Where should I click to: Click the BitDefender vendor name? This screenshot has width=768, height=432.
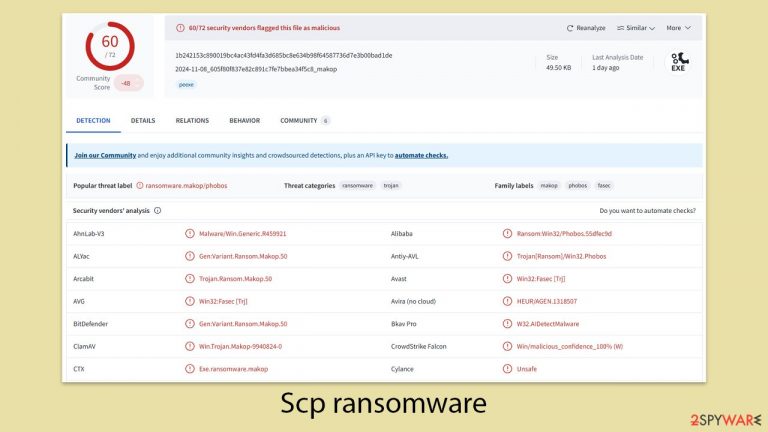point(90,324)
